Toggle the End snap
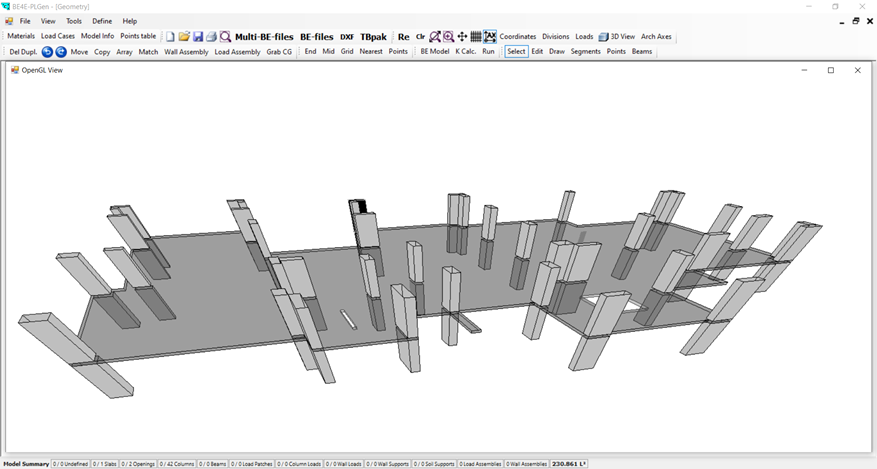Viewport: 877px width, 469px height. tap(310, 51)
